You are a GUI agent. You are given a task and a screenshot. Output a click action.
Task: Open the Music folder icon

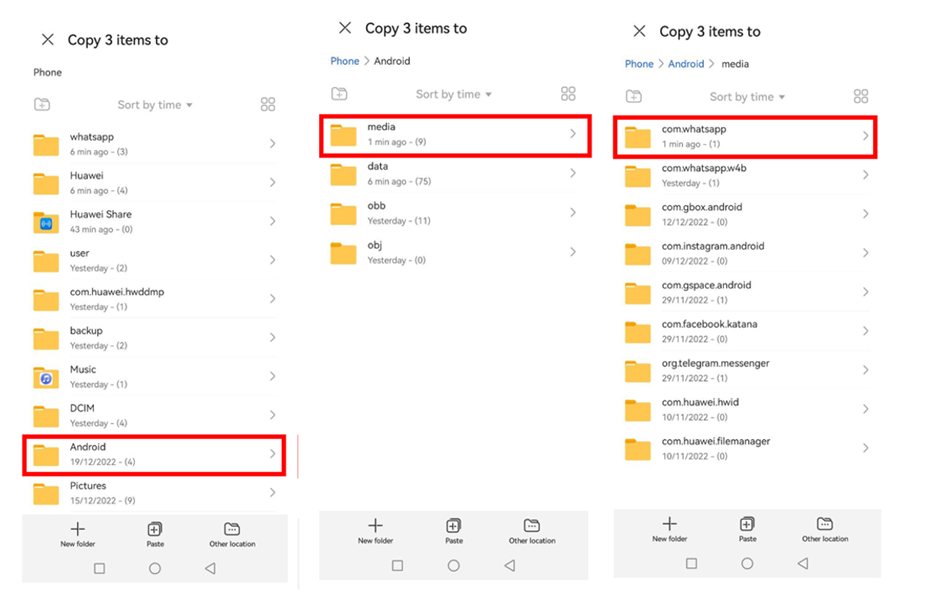click(x=46, y=377)
